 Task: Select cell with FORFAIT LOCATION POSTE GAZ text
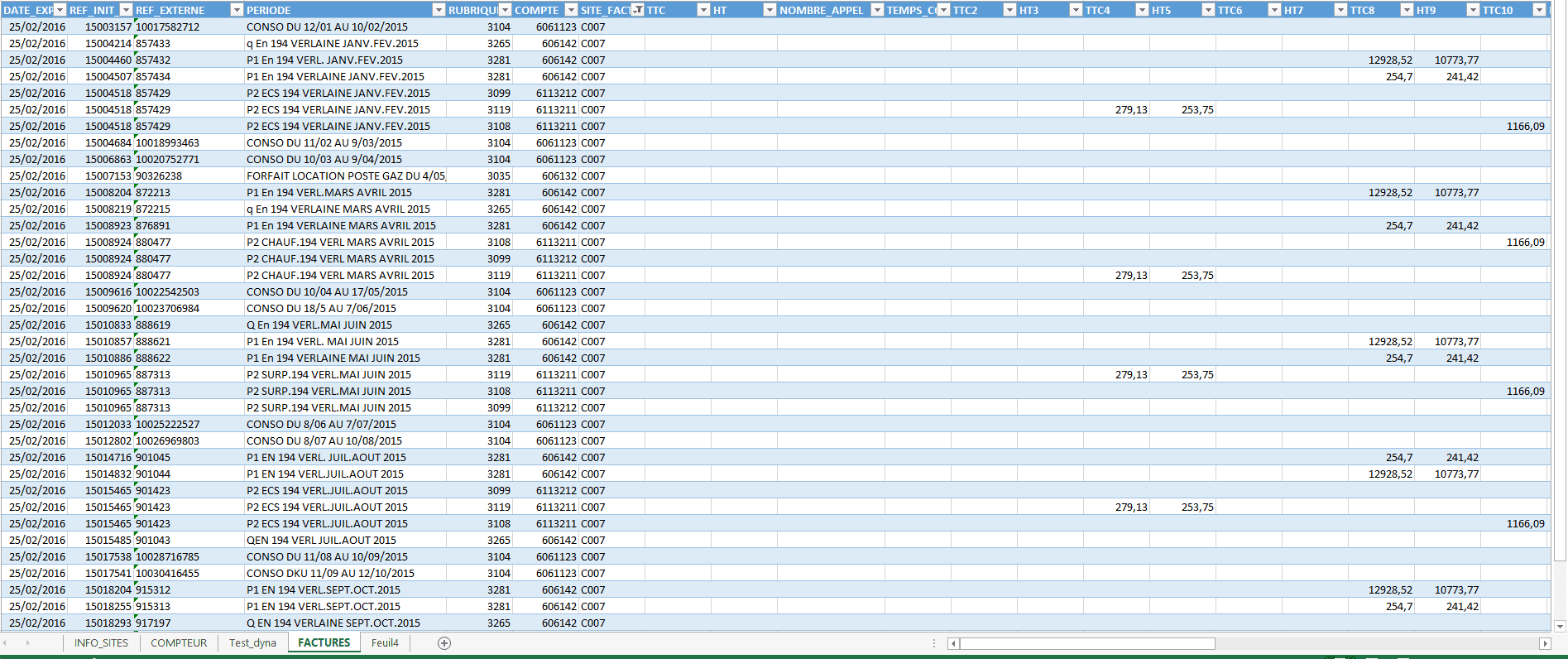point(345,176)
